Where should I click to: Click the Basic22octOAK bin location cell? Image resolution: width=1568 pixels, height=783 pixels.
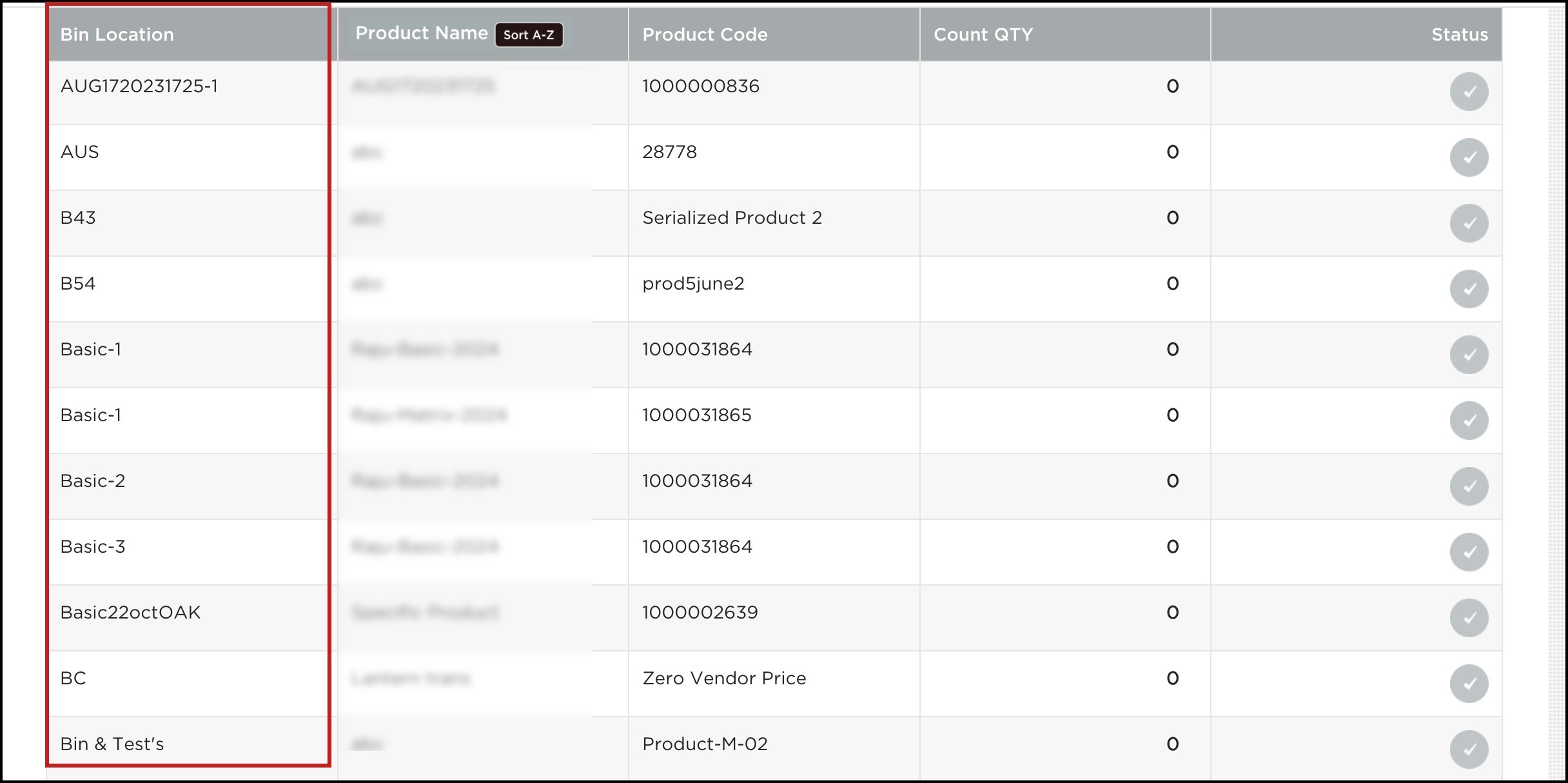(x=130, y=613)
